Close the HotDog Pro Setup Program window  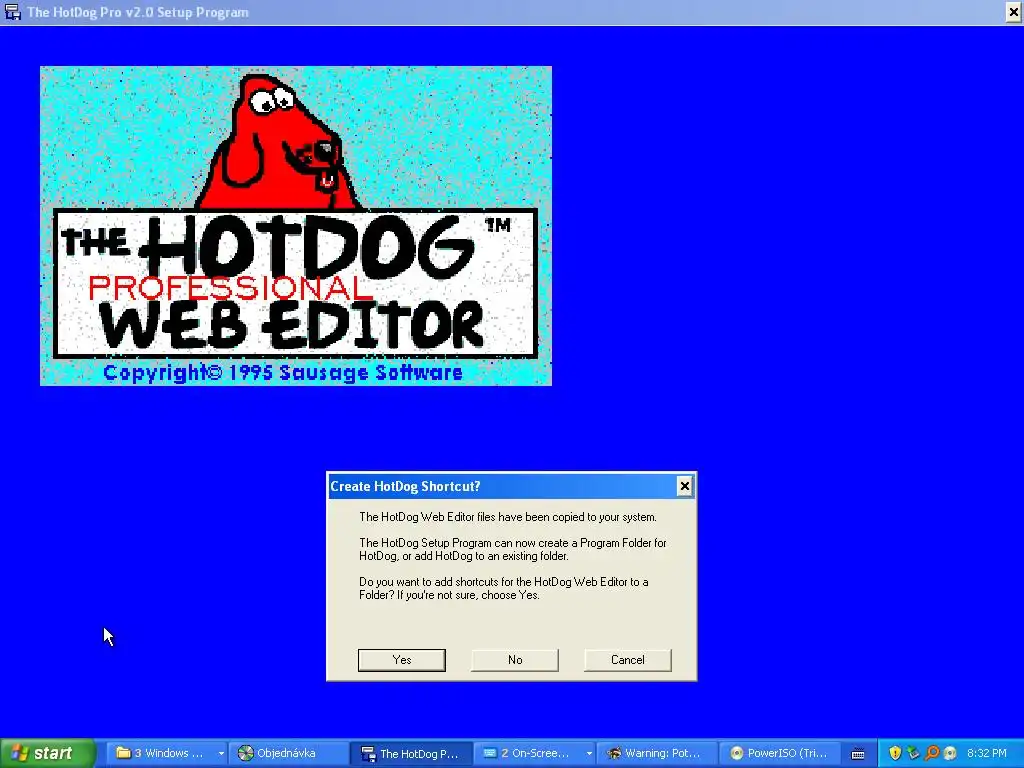click(x=1014, y=12)
